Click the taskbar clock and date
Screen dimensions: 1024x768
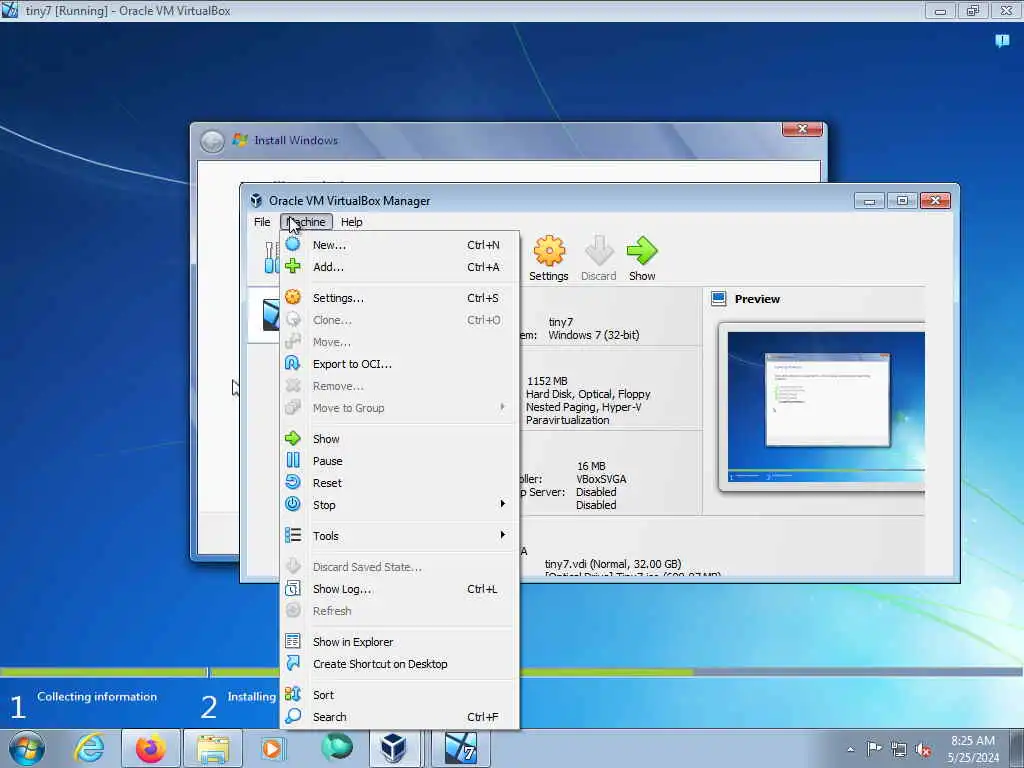tap(972, 748)
